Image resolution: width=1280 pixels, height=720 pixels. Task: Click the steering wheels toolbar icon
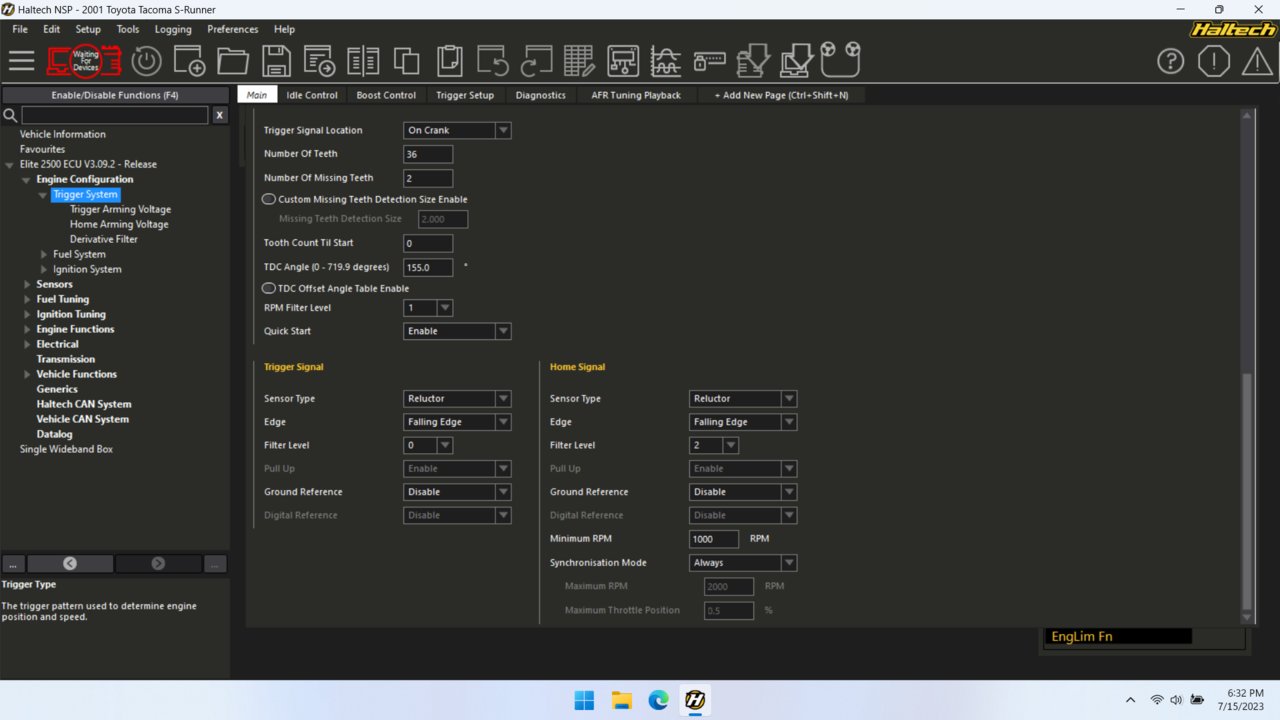pyautogui.click(x=841, y=59)
